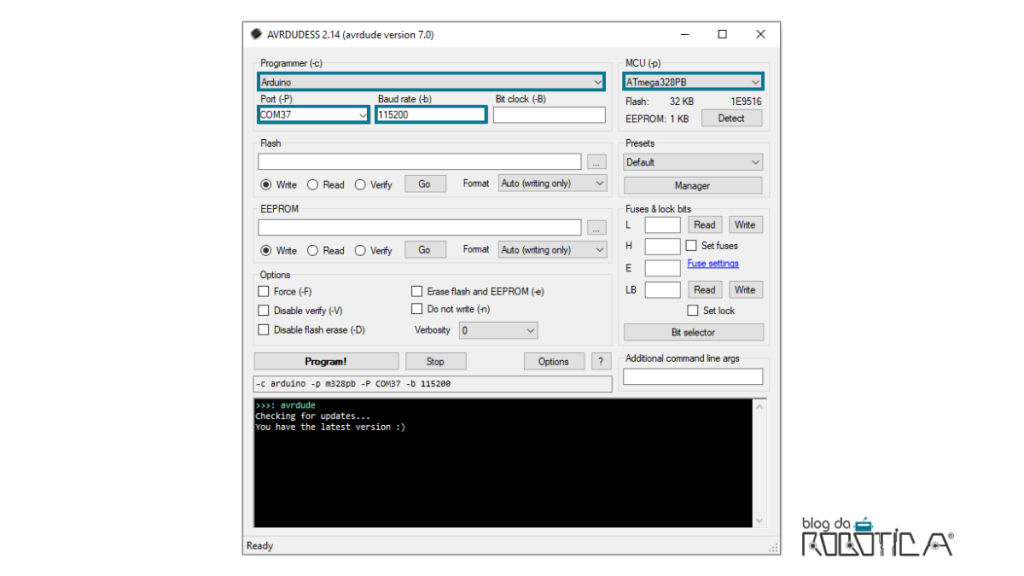Click Read button for fuses
Screen dimensions: 1024x576
coord(705,225)
